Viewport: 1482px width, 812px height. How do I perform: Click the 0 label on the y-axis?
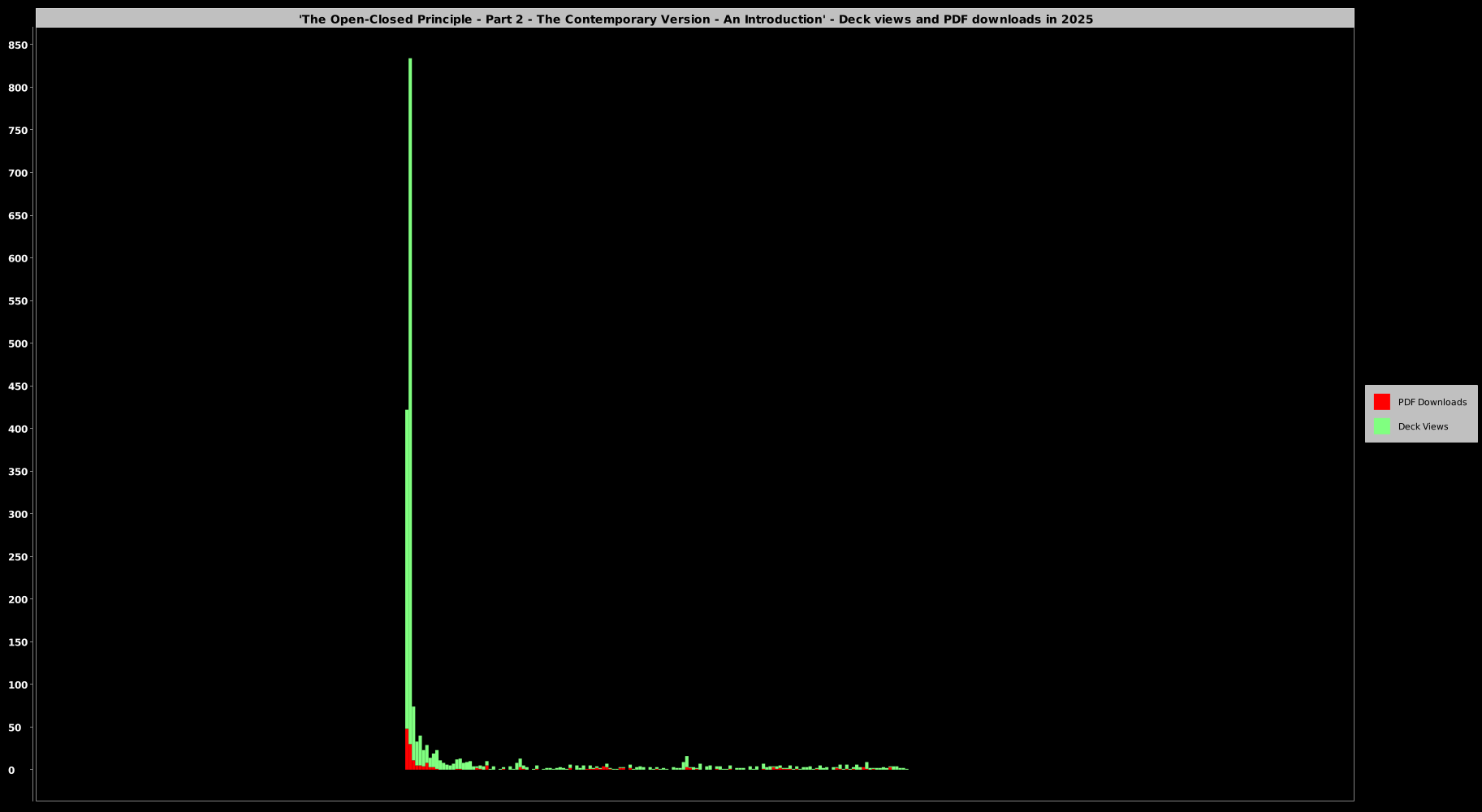(x=11, y=770)
